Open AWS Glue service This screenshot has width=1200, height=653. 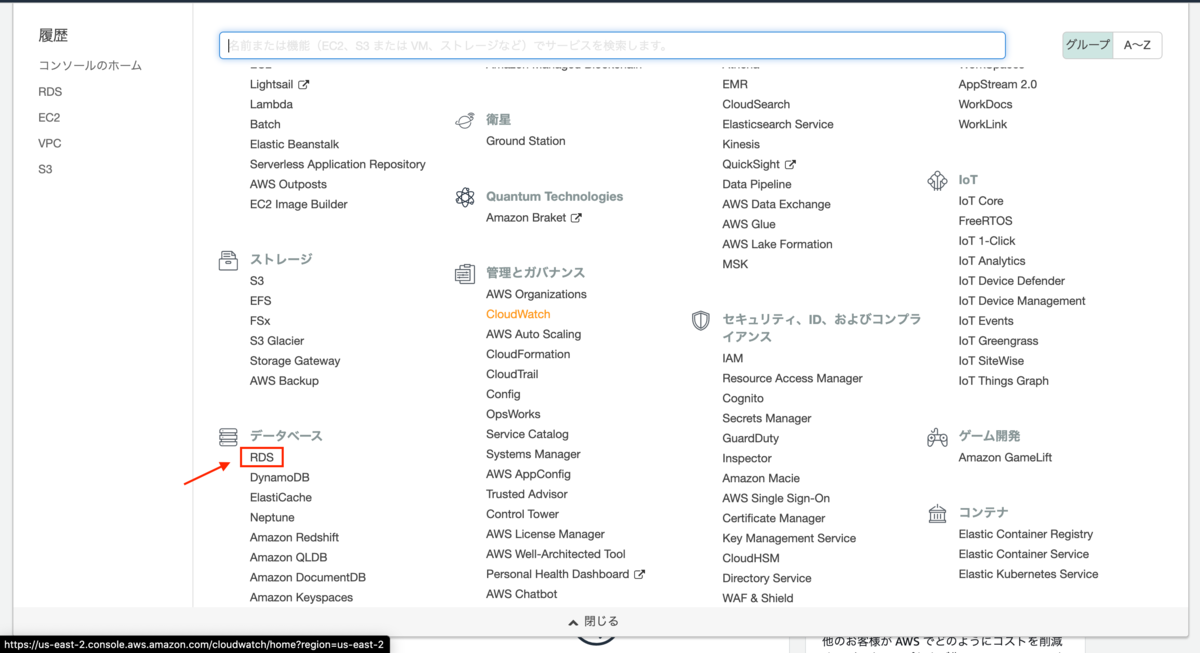point(749,224)
